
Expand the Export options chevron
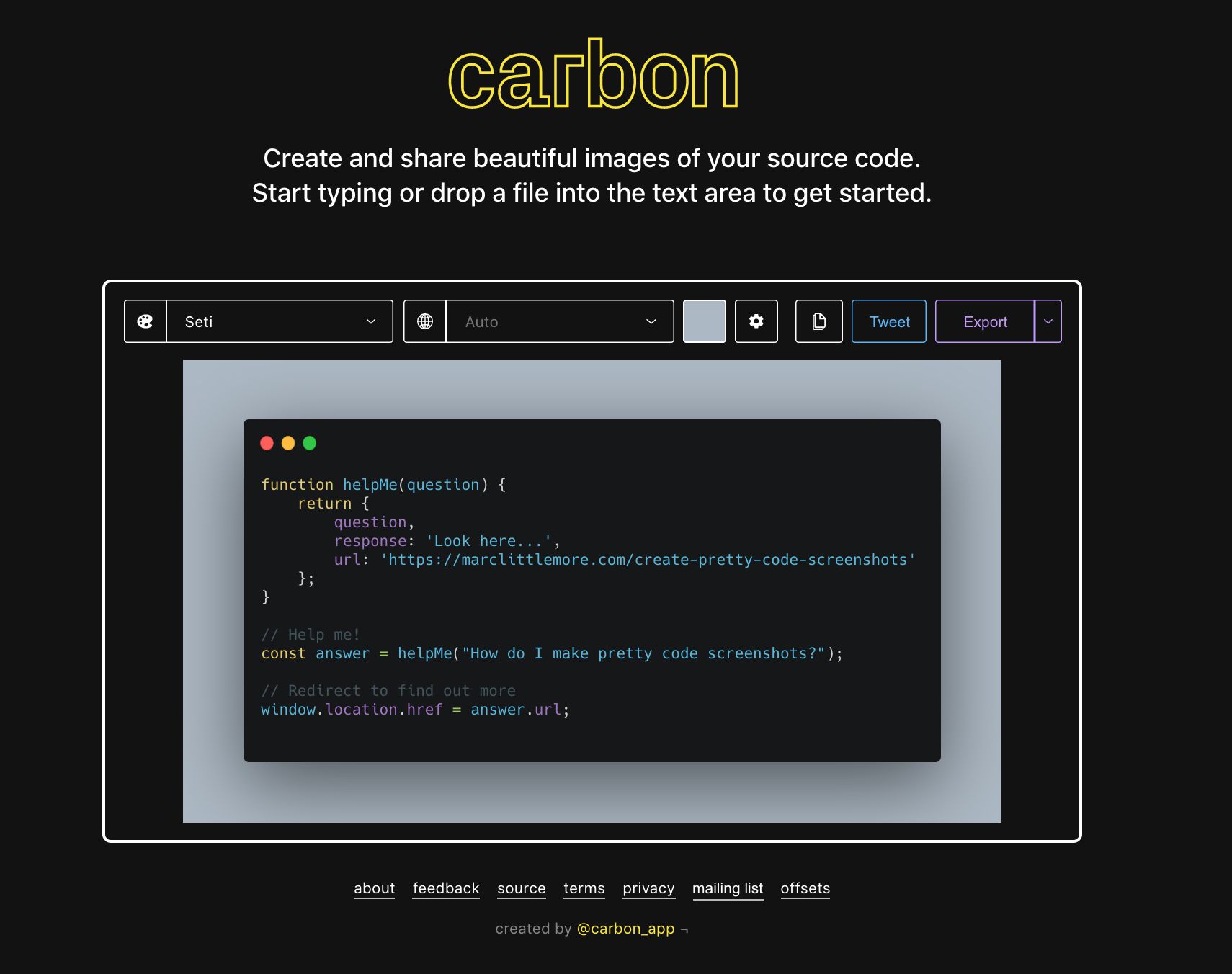tap(1048, 321)
